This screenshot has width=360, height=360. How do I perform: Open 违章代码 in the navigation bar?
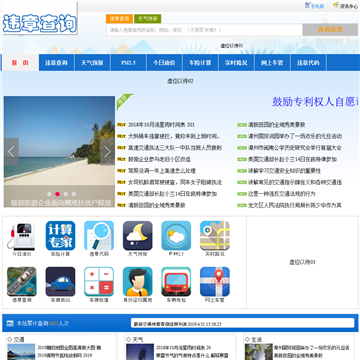308,63
